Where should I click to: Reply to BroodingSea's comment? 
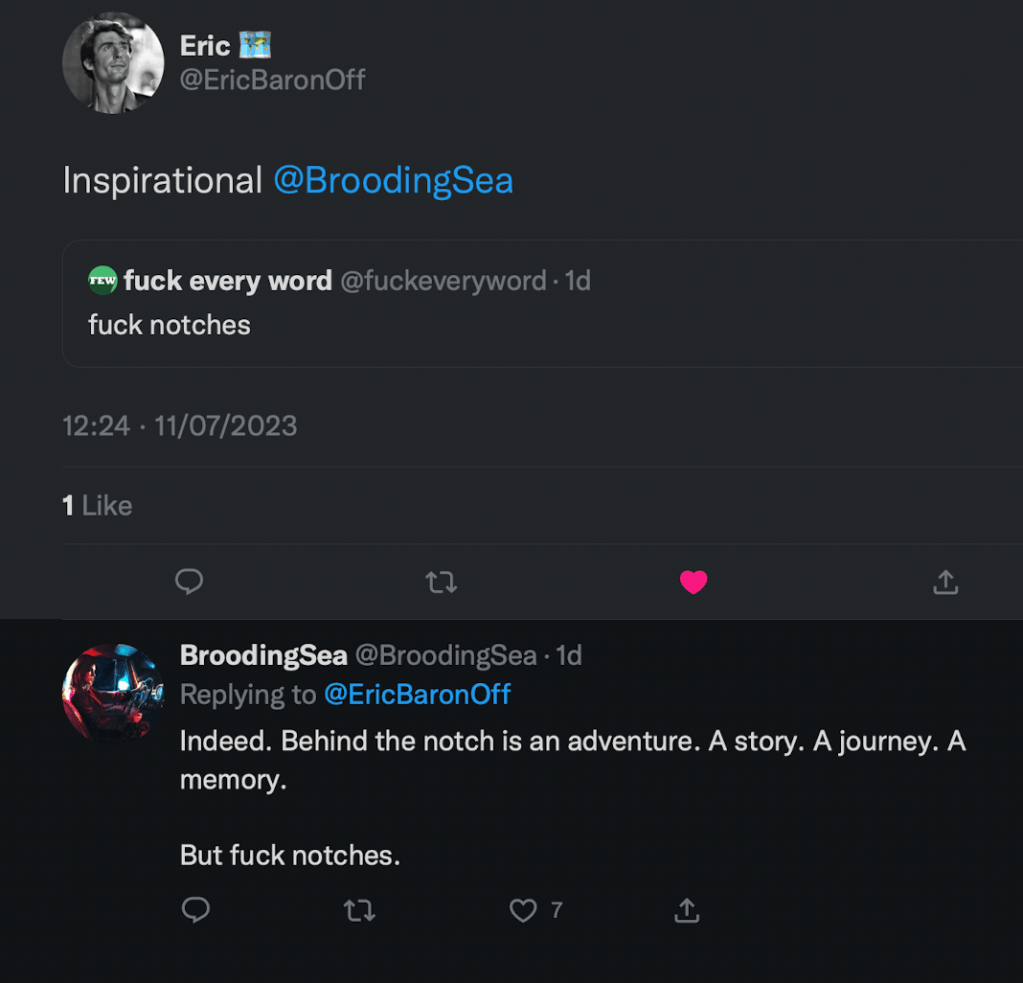(x=196, y=909)
